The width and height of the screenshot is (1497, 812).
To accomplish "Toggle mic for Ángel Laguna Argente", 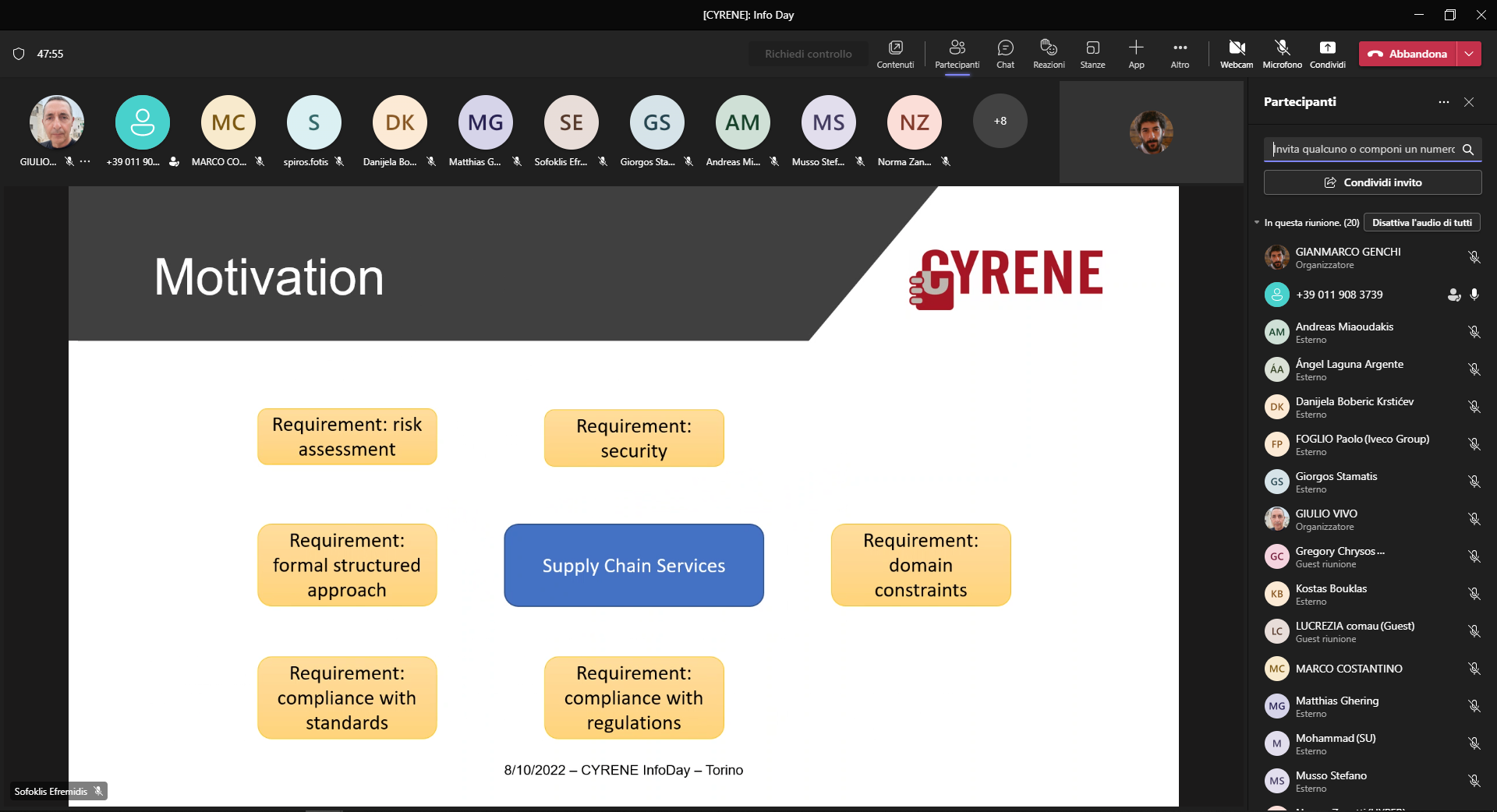I will pyautogui.click(x=1474, y=369).
